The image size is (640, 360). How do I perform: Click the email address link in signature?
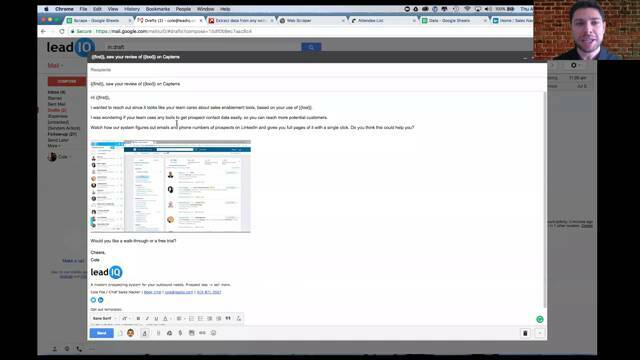pos(178,292)
